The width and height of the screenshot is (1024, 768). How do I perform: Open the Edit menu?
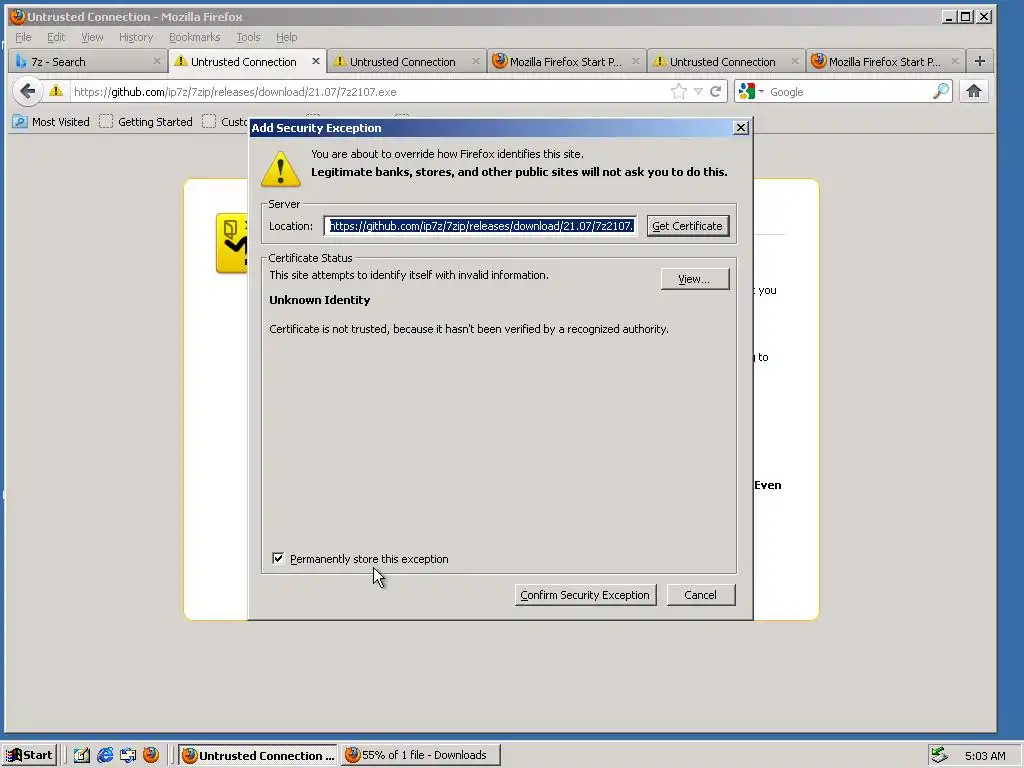tap(56, 37)
